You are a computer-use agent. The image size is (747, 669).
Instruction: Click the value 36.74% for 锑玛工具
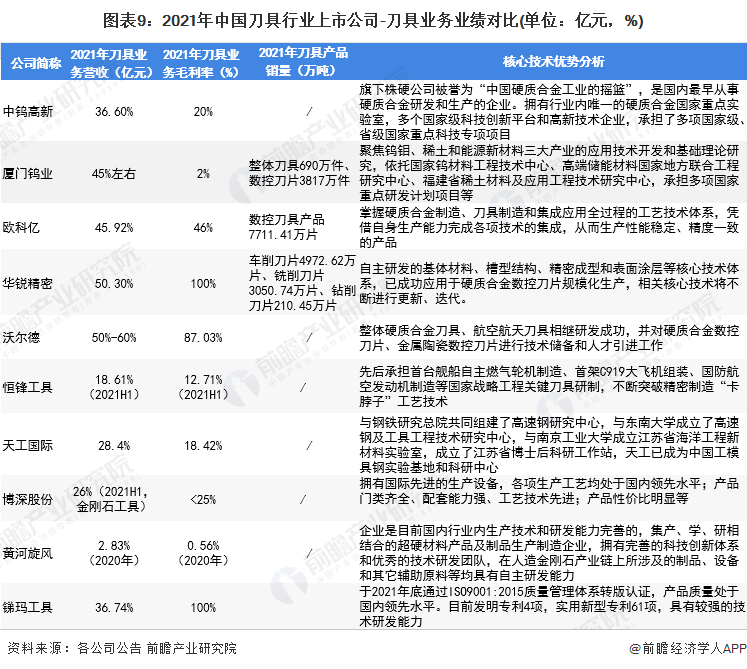coord(114,608)
